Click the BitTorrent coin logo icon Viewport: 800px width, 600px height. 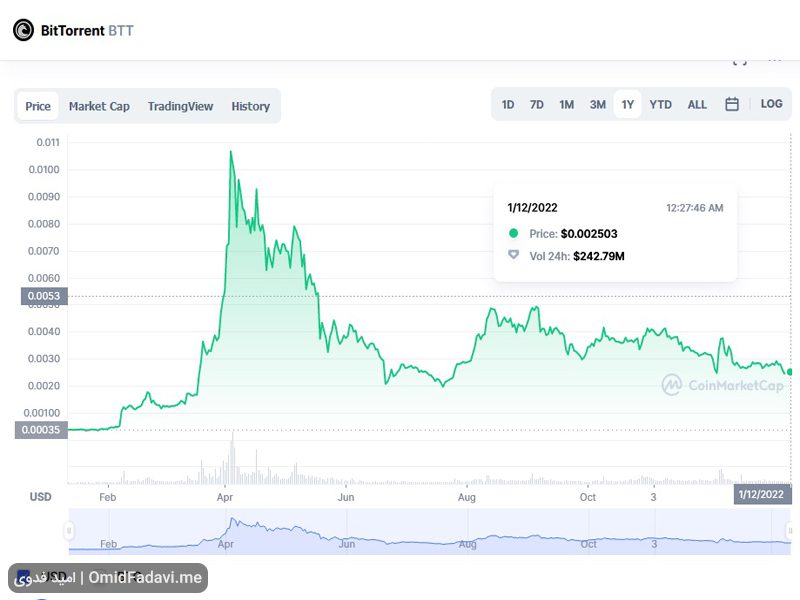click(x=23, y=30)
